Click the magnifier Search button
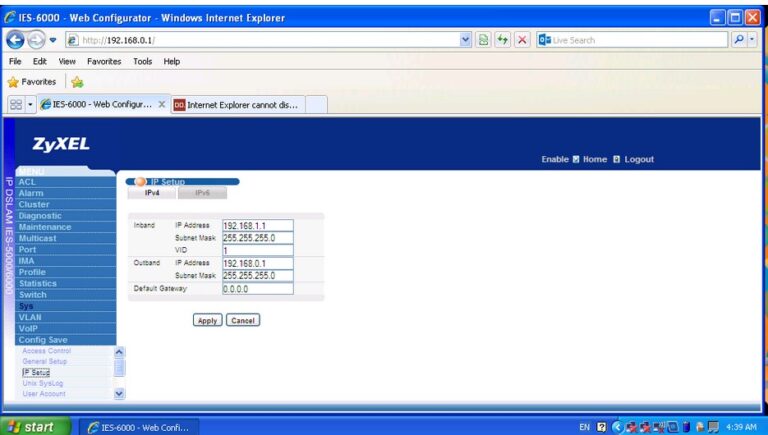Screen dimensions: 768x435 (739, 40)
